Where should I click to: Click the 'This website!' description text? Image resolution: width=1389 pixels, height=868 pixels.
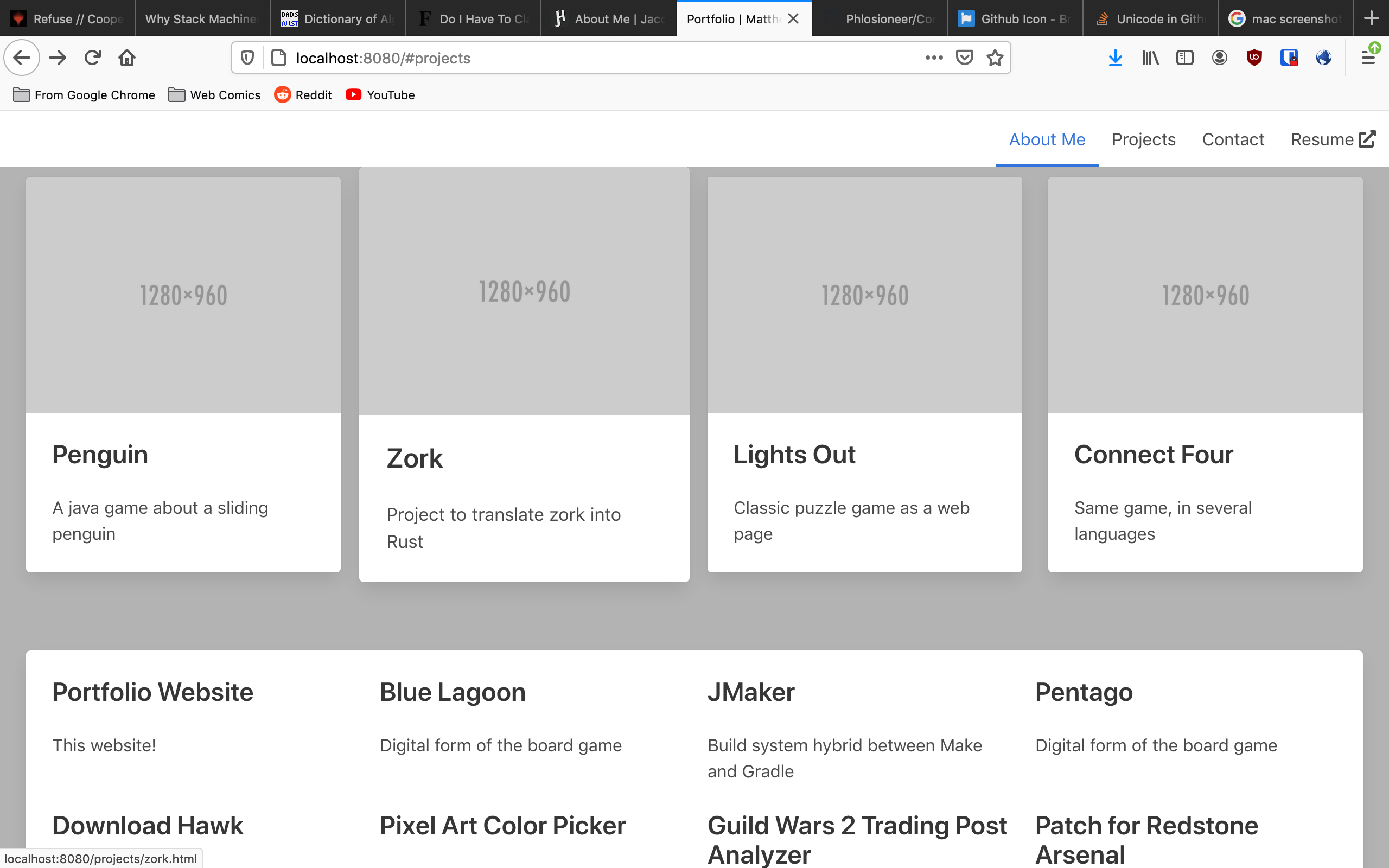point(104,745)
